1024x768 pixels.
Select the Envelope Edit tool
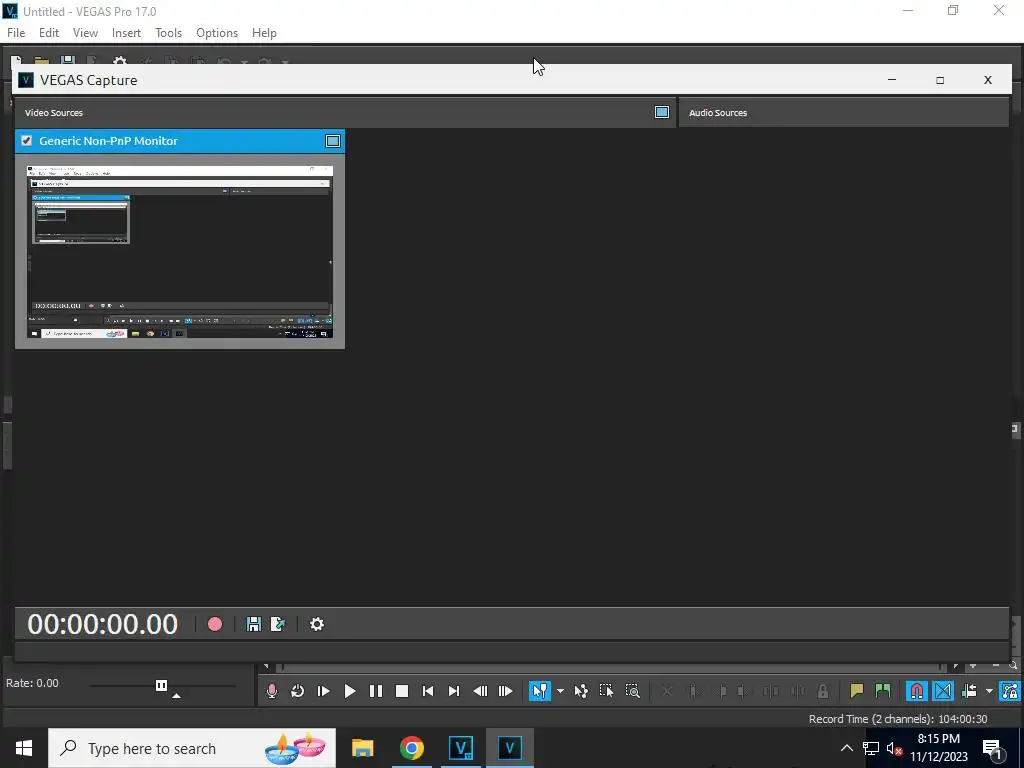click(x=581, y=691)
